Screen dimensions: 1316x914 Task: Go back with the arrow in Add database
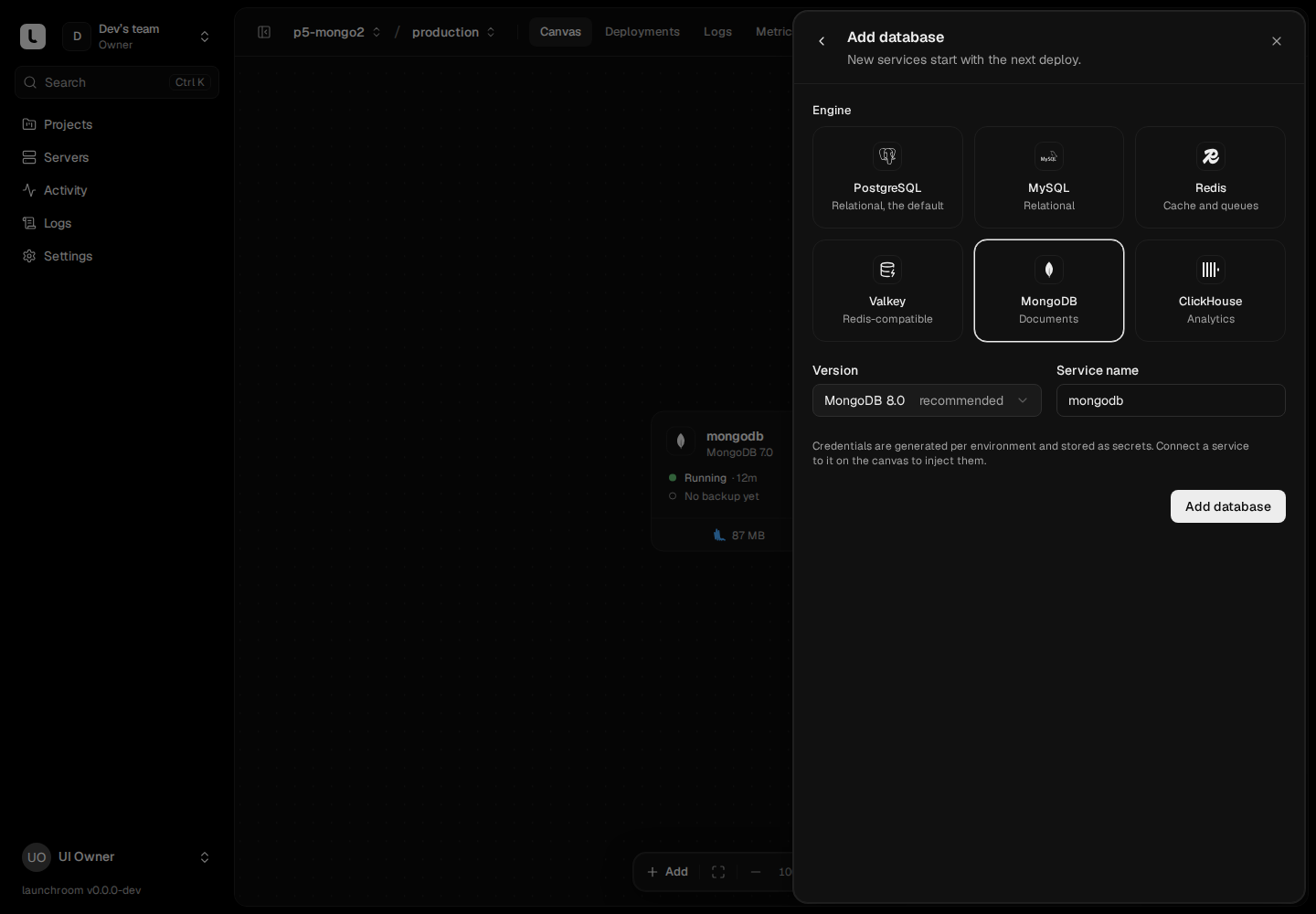(x=822, y=41)
